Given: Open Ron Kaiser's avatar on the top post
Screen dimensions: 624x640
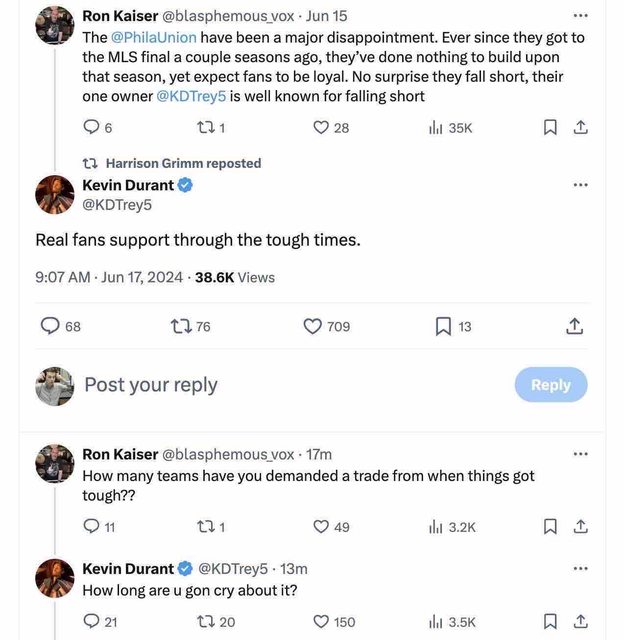Looking at the screenshot, I should coord(55,26).
